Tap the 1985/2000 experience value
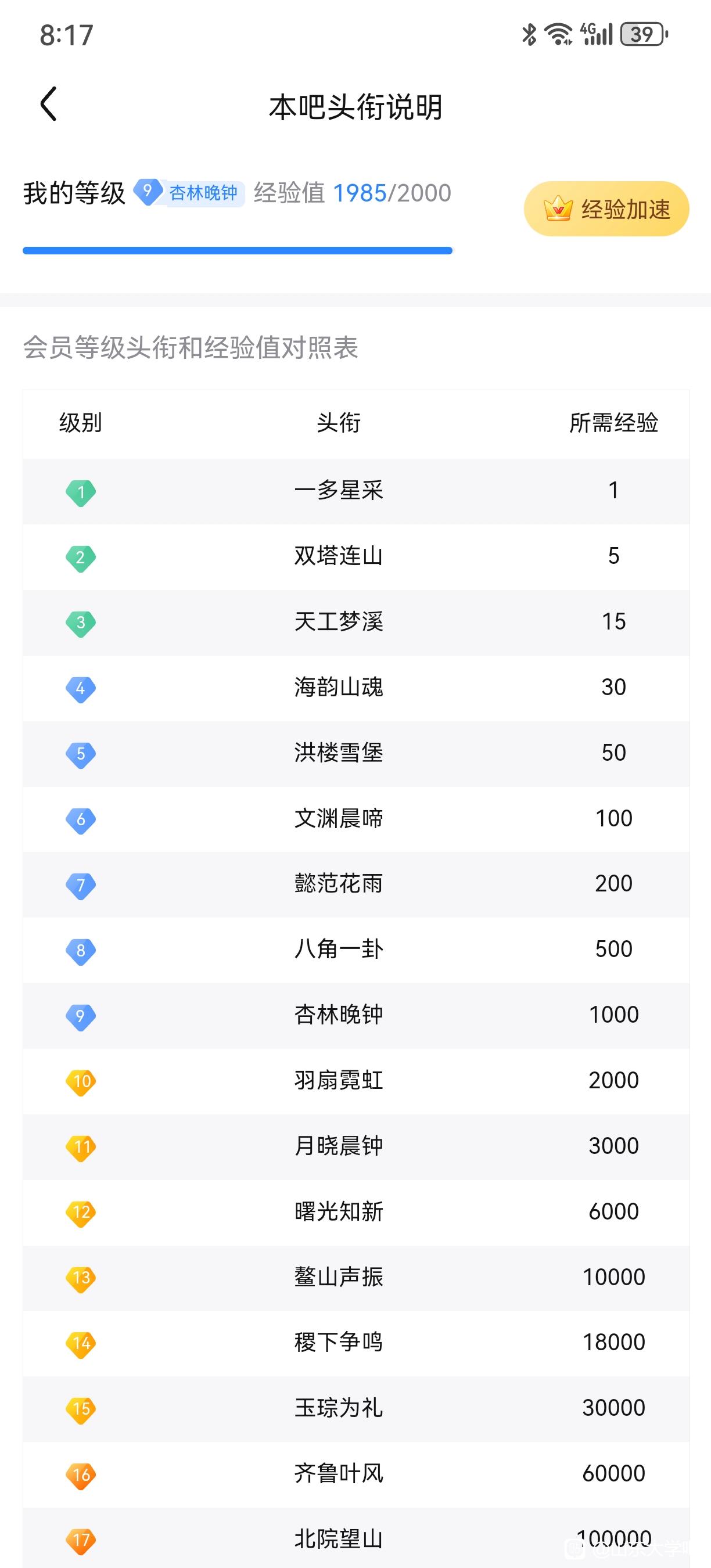The height and width of the screenshot is (1568, 711). pyautogui.click(x=392, y=193)
